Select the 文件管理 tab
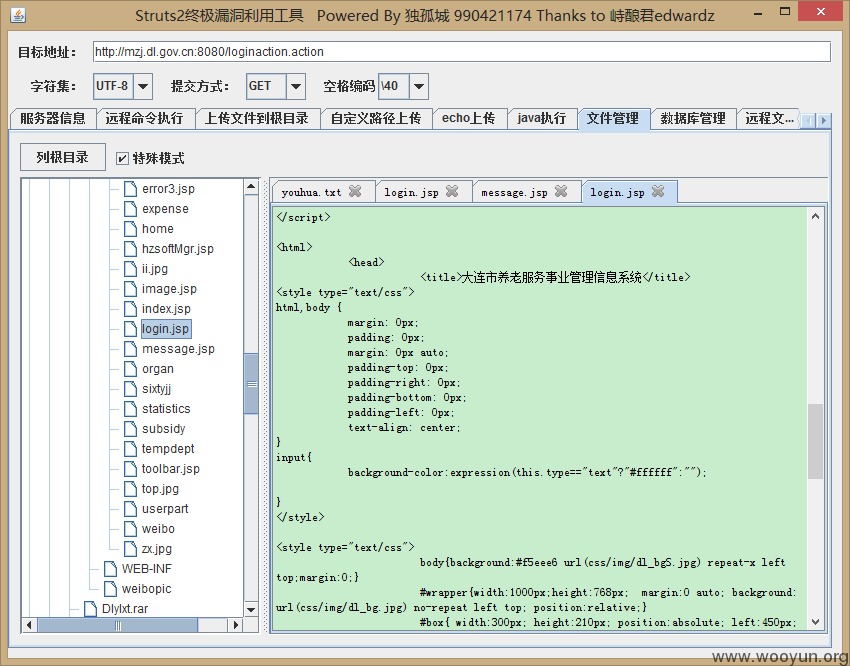850x666 pixels. pyautogui.click(x=613, y=119)
